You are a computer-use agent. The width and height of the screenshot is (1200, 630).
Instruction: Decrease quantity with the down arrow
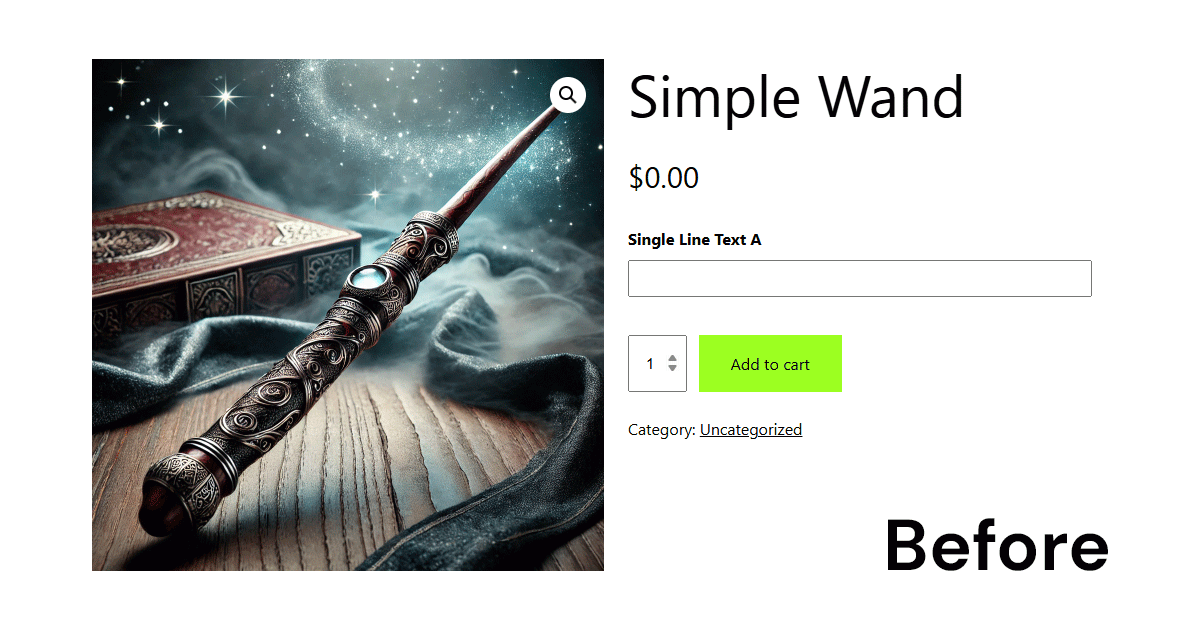(673, 369)
